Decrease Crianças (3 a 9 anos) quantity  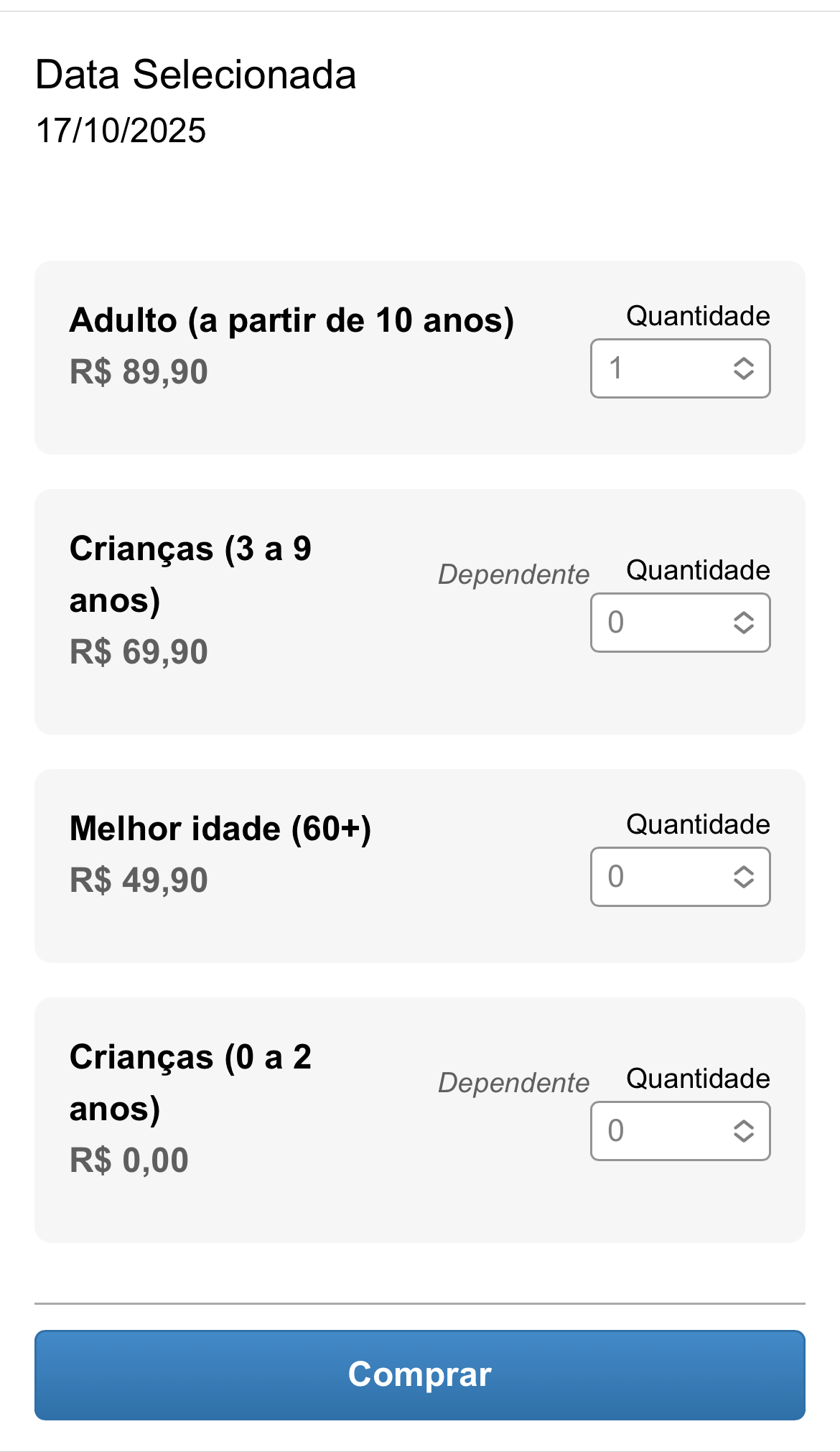point(744,630)
